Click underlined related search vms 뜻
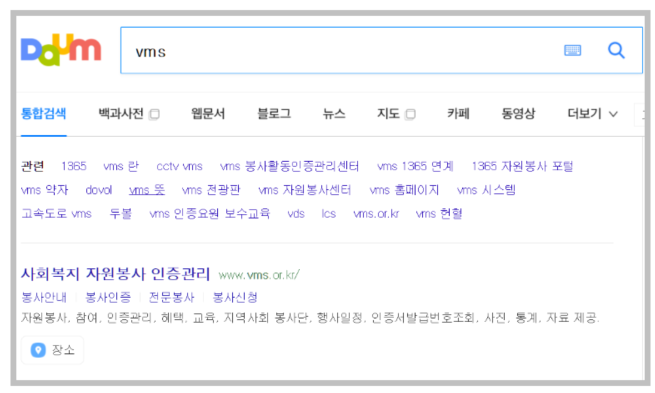 pos(147,190)
